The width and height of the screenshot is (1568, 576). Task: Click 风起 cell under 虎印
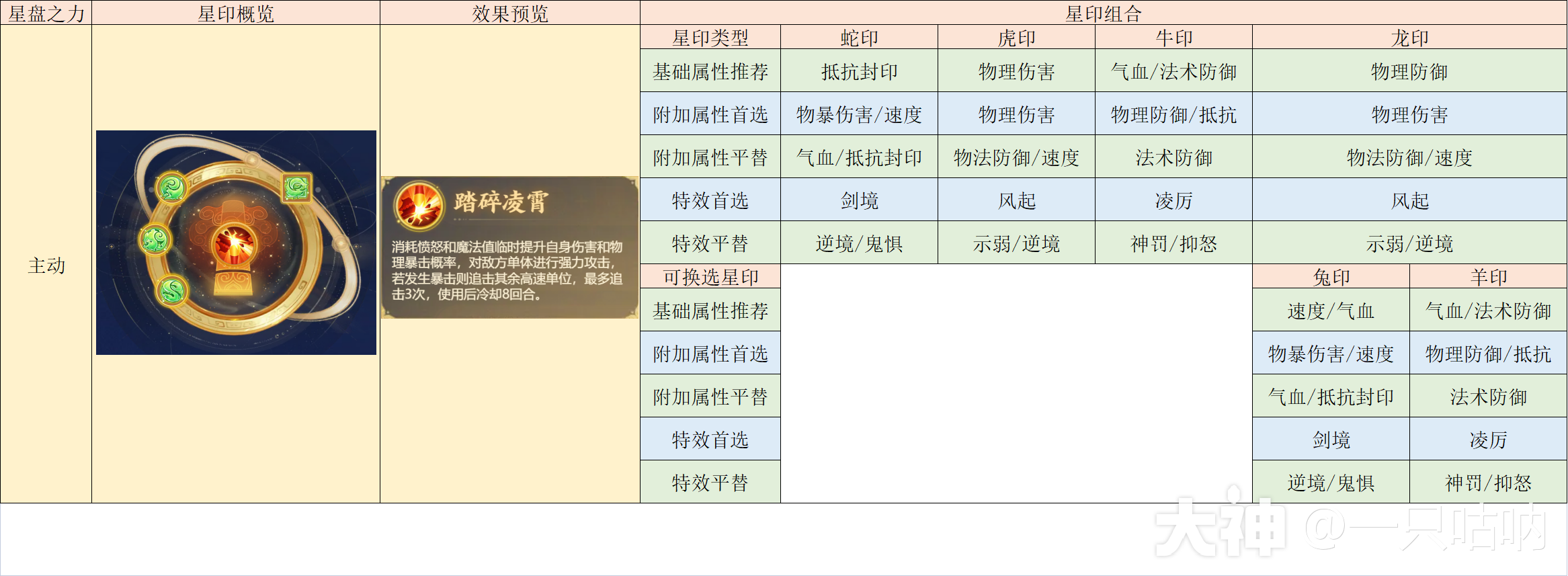[x=1017, y=200]
